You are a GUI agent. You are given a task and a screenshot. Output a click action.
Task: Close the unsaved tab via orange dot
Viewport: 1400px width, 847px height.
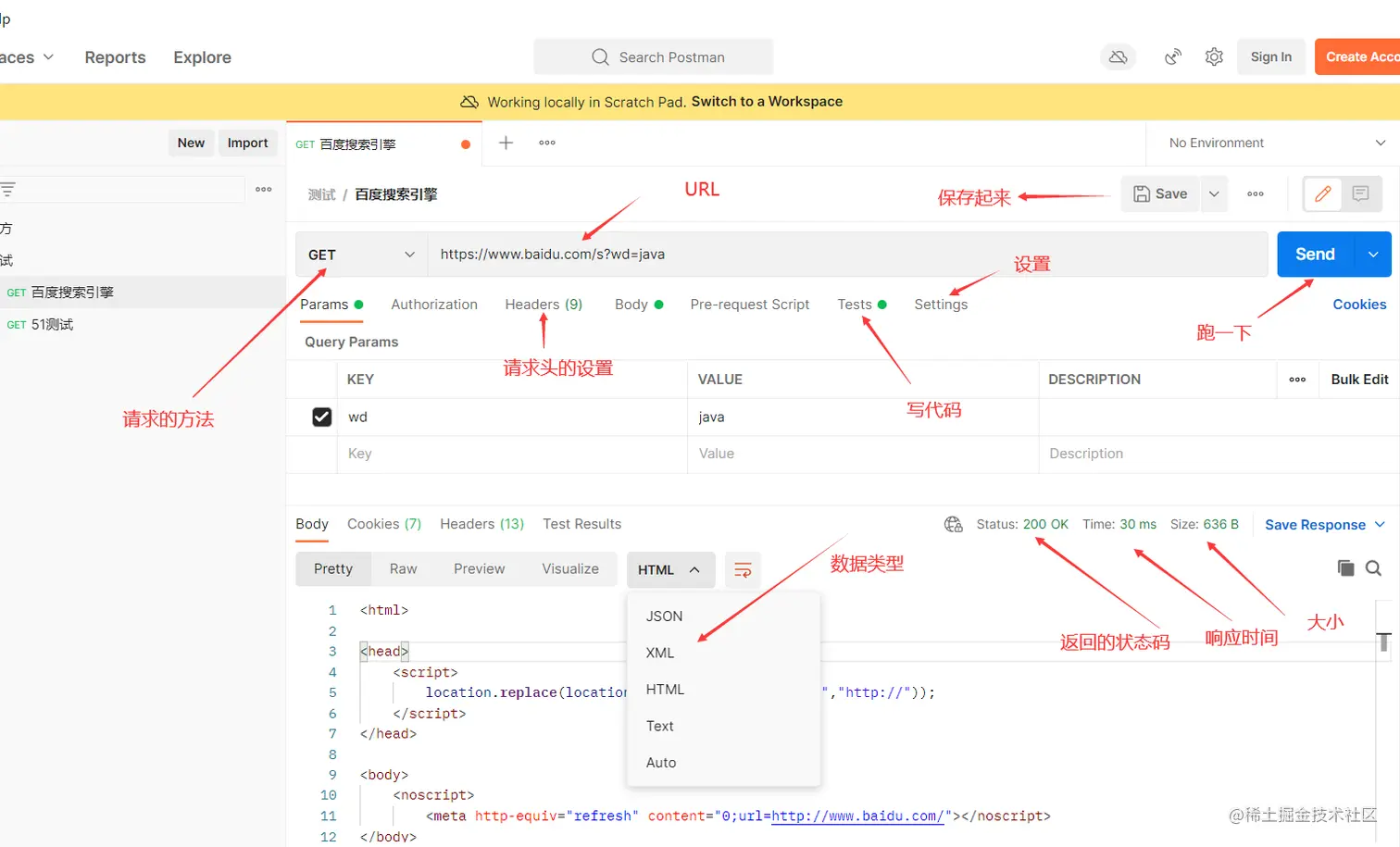[466, 144]
